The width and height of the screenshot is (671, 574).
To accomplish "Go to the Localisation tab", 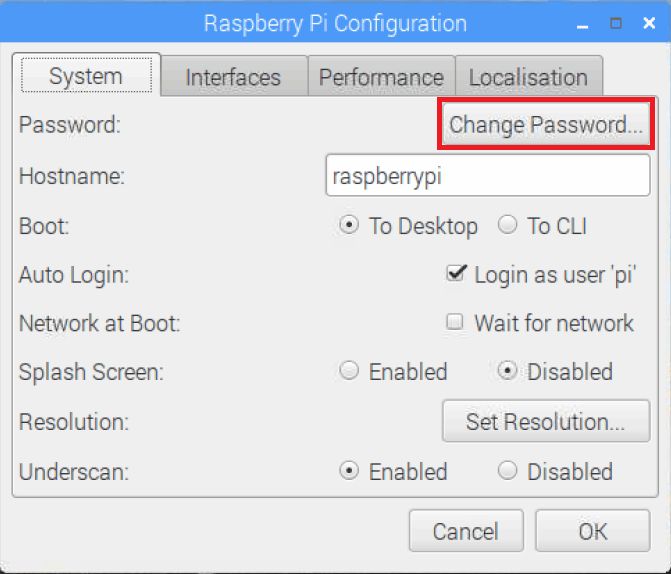I will 528,78.
